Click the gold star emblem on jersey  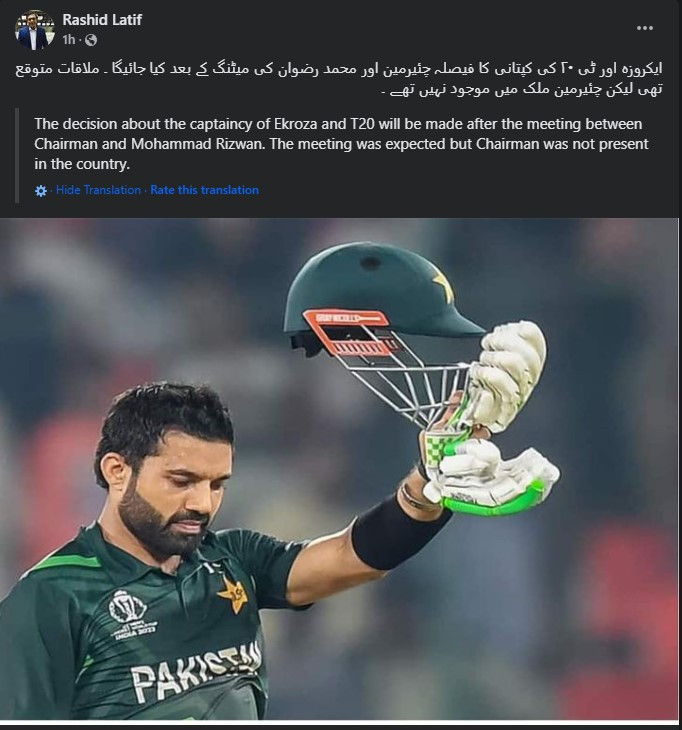232,595
